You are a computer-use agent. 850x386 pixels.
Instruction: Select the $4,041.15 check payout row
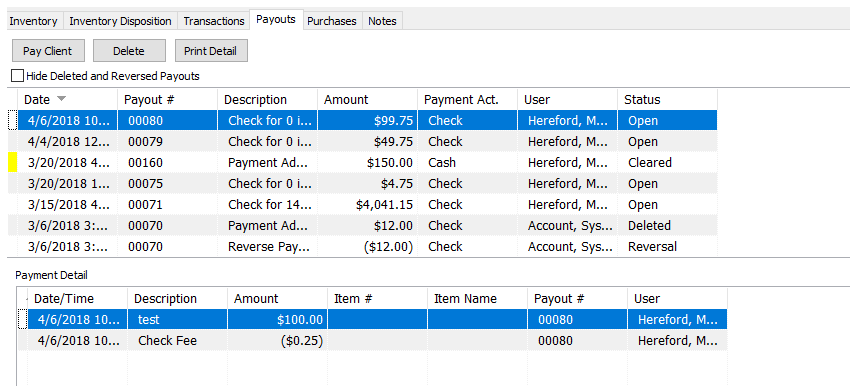tap(368, 205)
